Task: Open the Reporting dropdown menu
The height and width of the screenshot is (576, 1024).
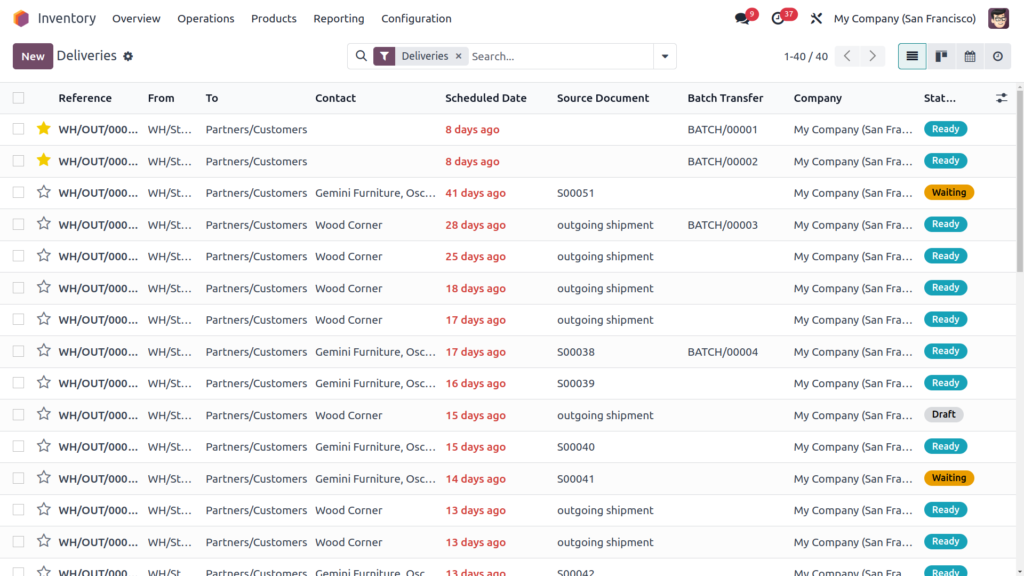Action: [x=338, y=18]
